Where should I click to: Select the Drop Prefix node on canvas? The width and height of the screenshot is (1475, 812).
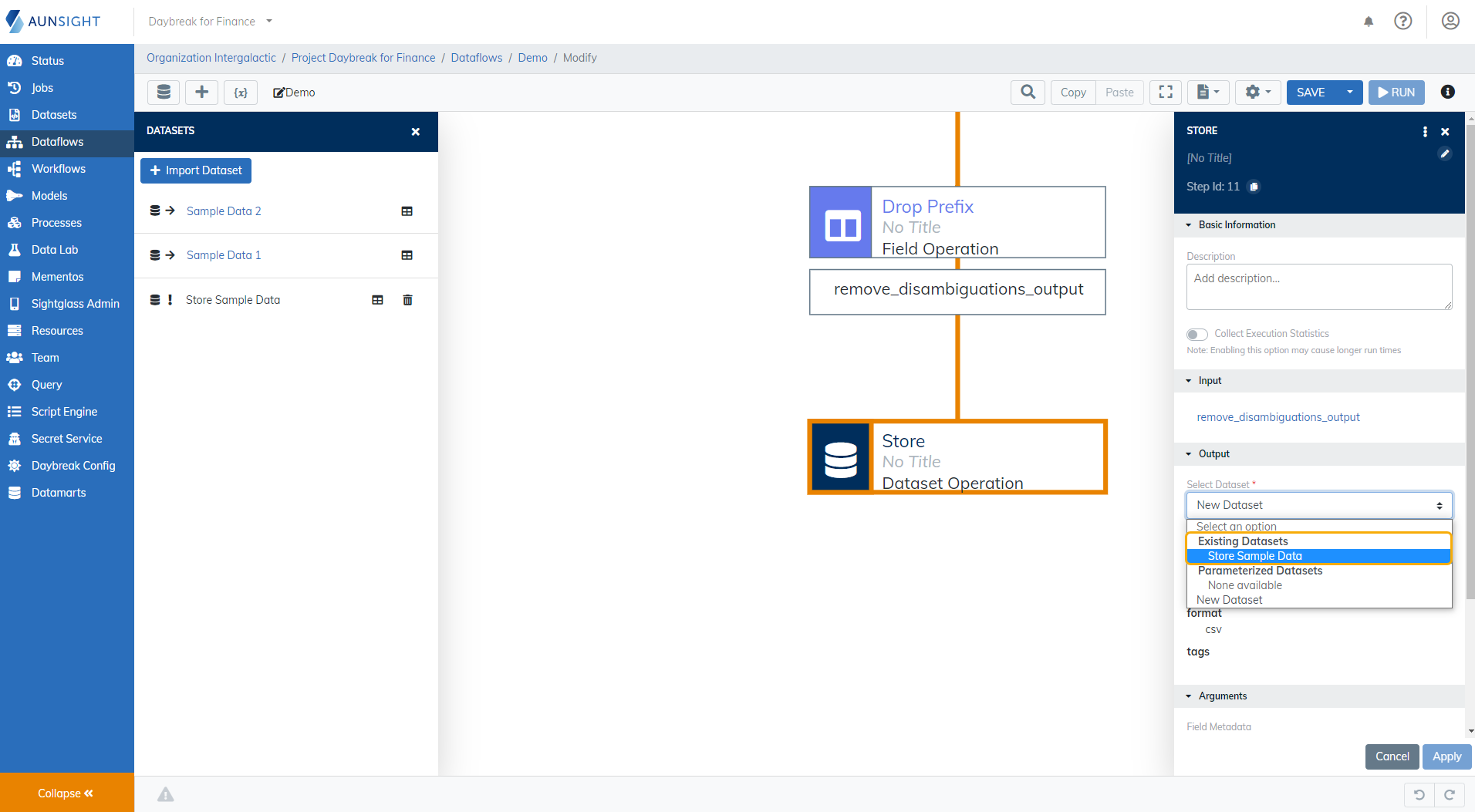957,222
